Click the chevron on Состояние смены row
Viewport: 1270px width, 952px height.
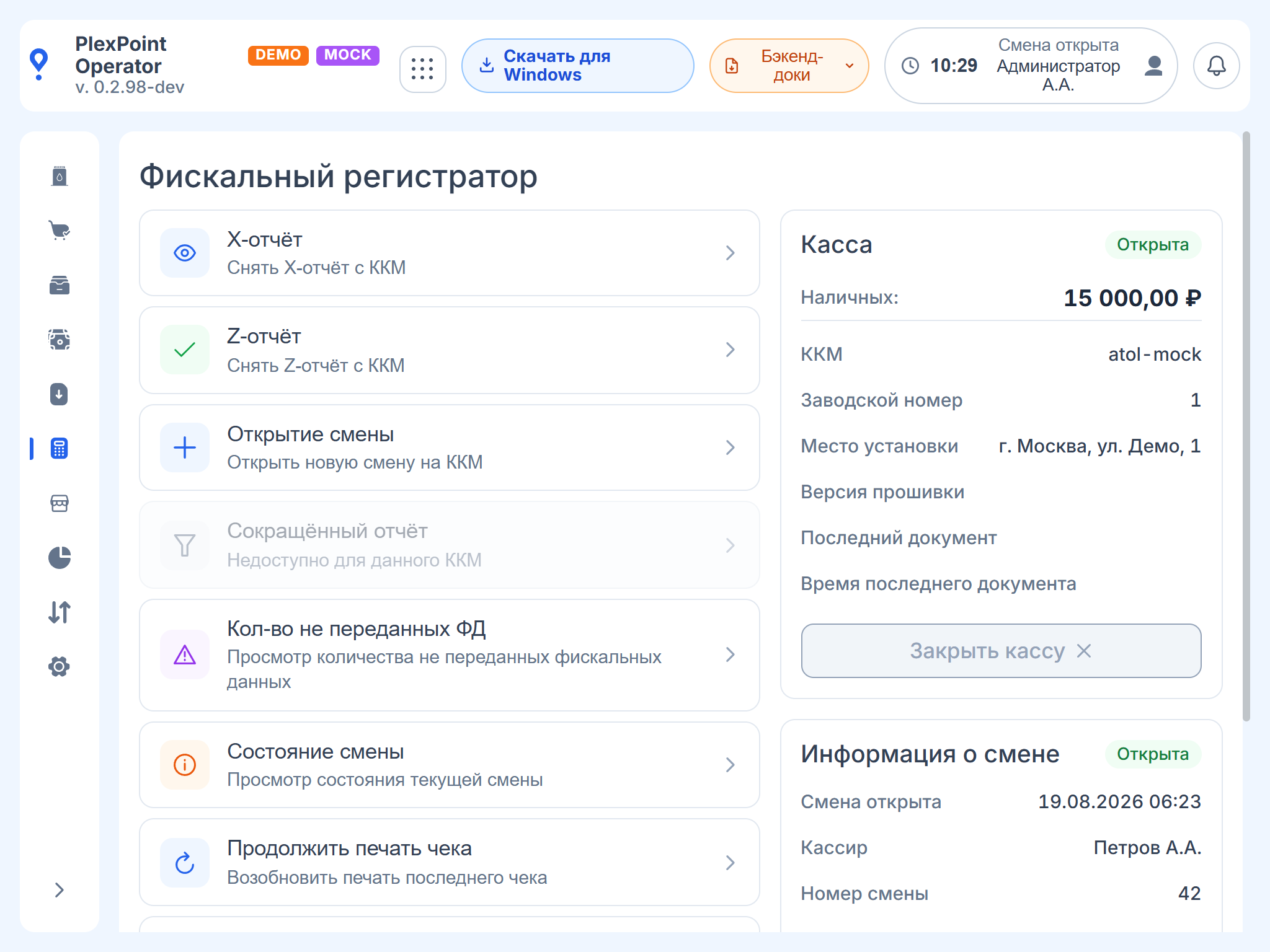730,765
